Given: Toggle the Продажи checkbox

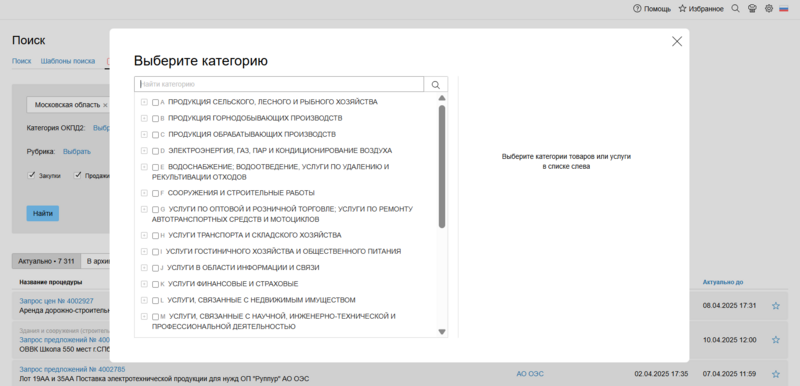Looking at the screenshot, I should pos(78,175).
